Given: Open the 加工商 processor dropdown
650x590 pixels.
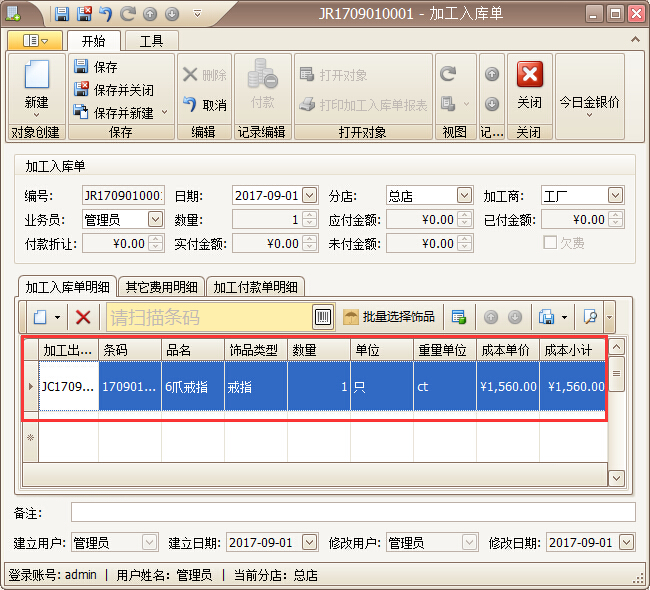Looking at the screenshot, I should (615, 196).
